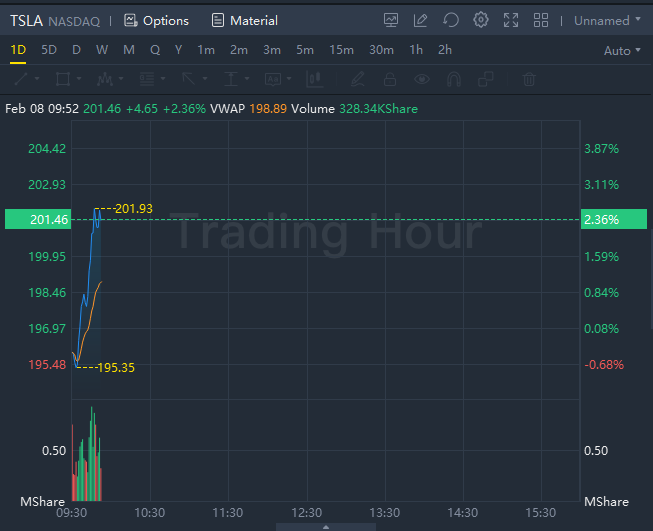653x531 pixels.
Task: Select the 1m interval tab
Action: pos(206,50)
